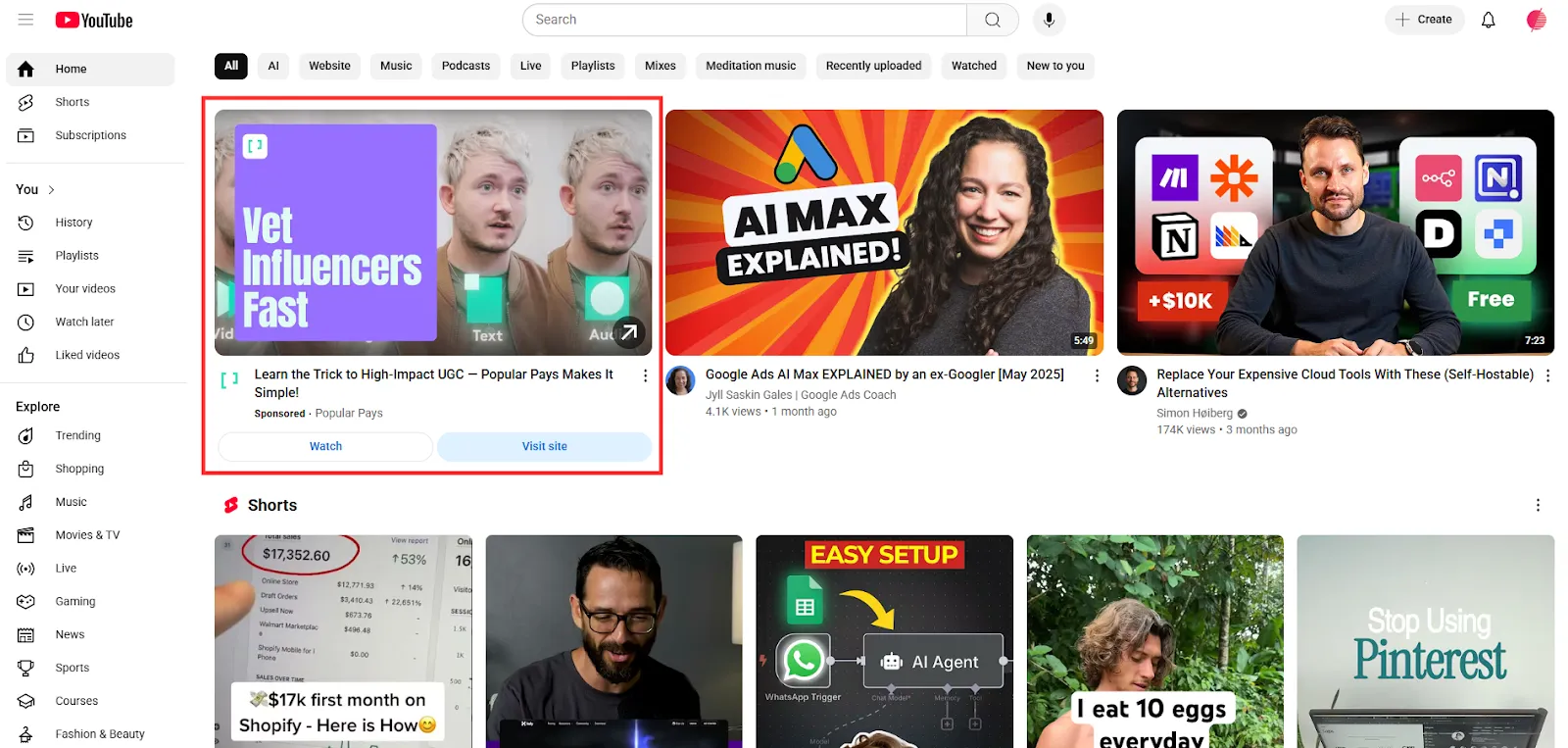Select the Podcasts filter chip
1568x748 pixels.
(x=465, y=66)
